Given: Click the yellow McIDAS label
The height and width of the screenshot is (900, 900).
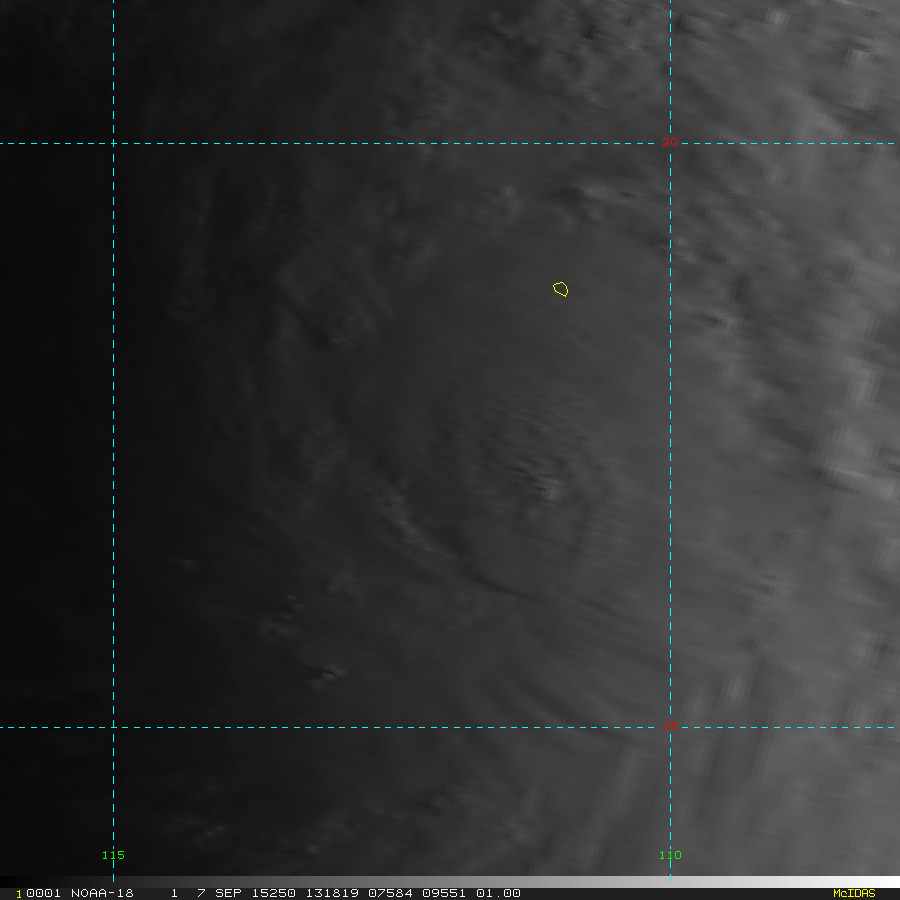Looking at the screenshot, I should (854, 893).
